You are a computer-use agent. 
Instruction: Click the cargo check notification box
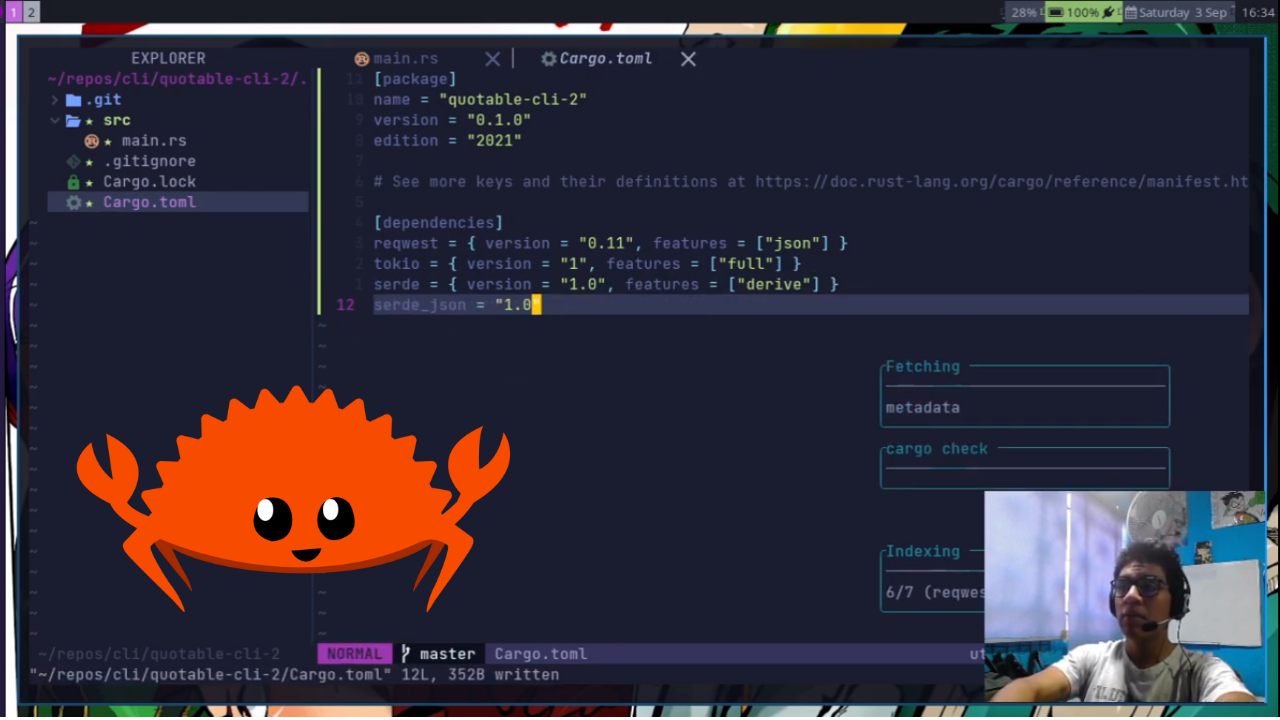[1025, 468]
